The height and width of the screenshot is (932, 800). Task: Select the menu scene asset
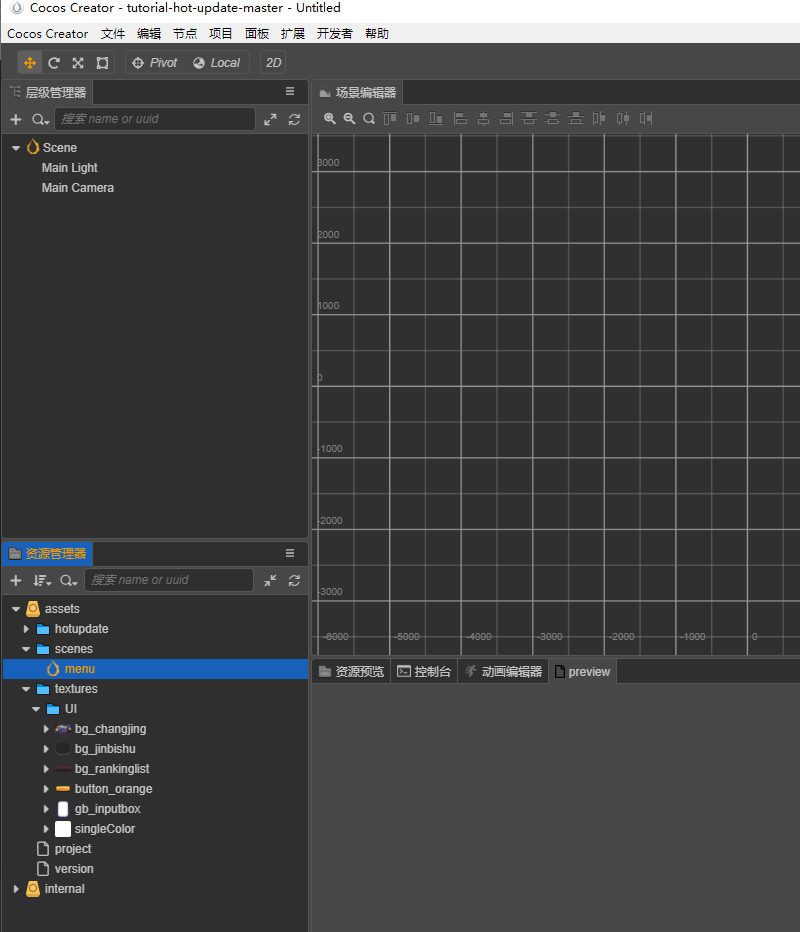click(156, 669)
